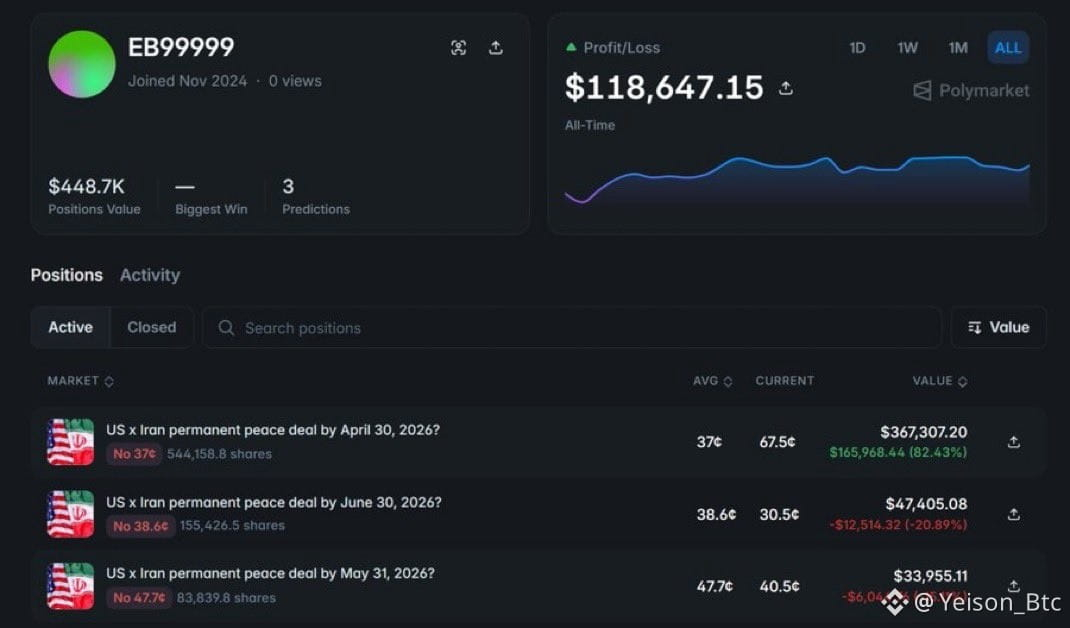Sort by AVG column

712,381
